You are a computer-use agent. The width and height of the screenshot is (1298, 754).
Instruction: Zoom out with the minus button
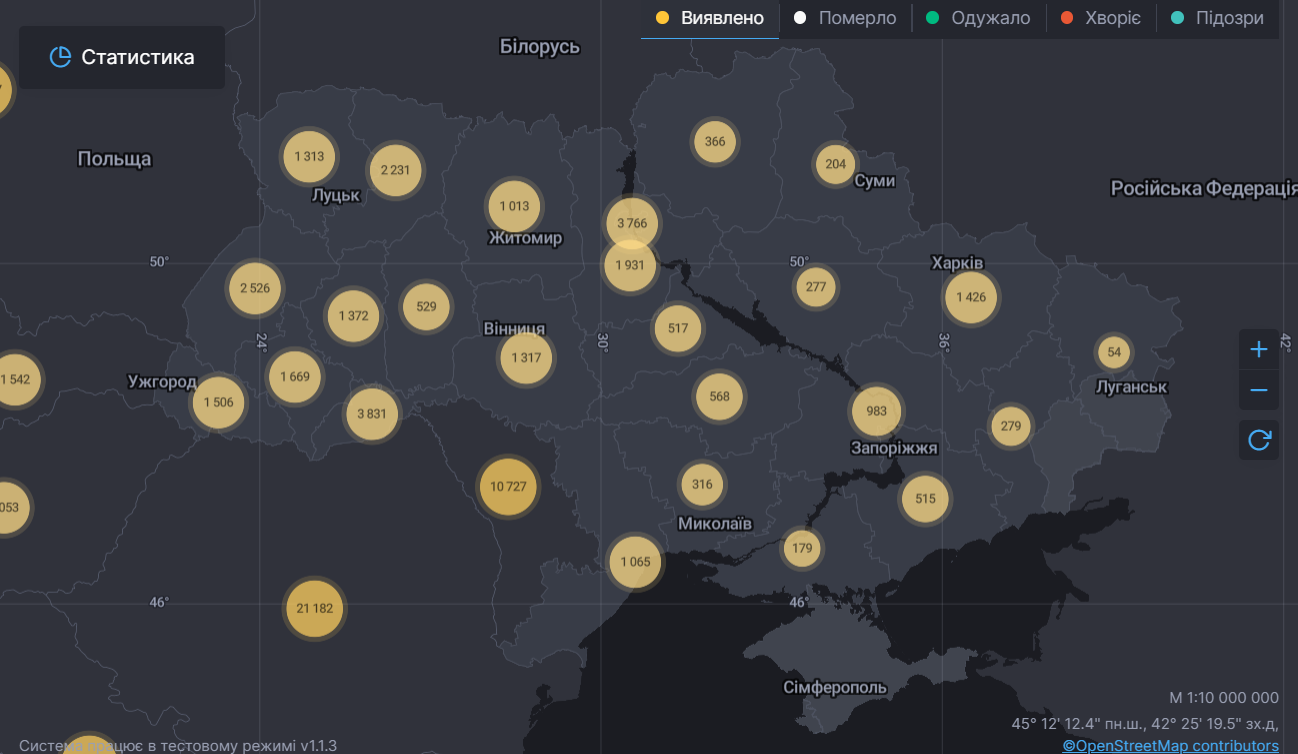click(x=1259, y=390)
